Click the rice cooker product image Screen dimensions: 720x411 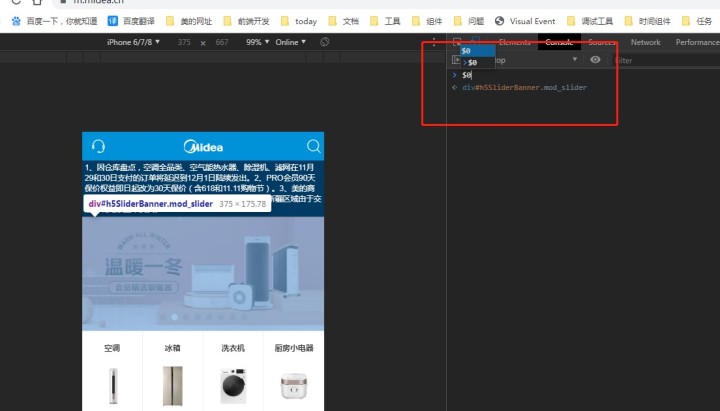[294, 386]
